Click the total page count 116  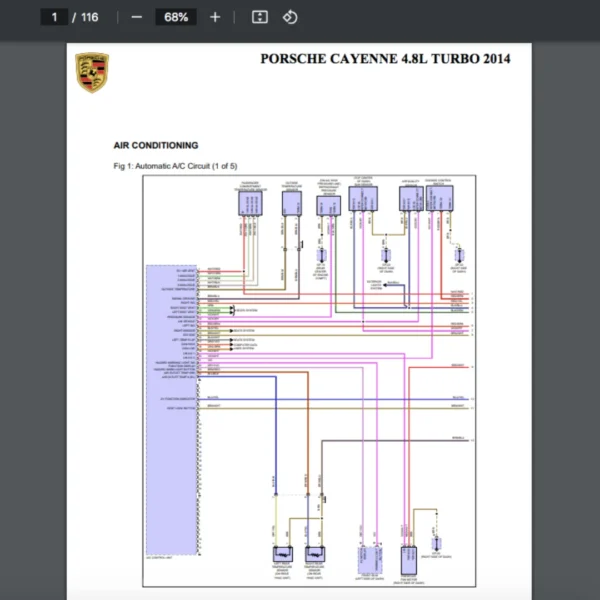click(x=90, y=17)
